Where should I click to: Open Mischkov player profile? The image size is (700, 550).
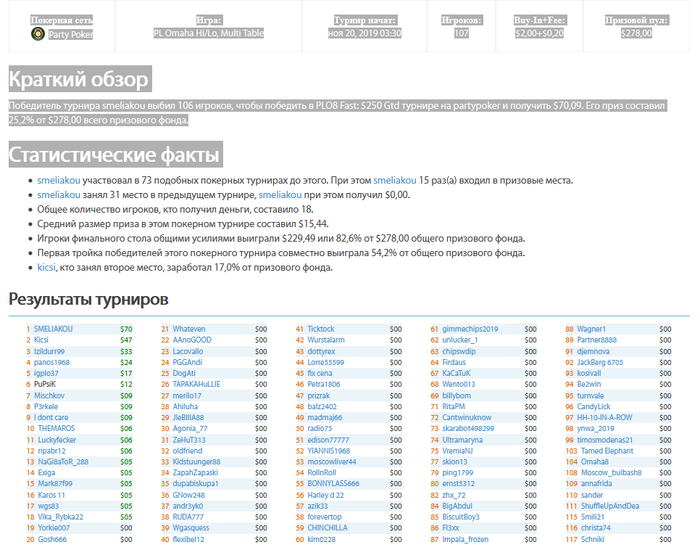tap(49, 396)
